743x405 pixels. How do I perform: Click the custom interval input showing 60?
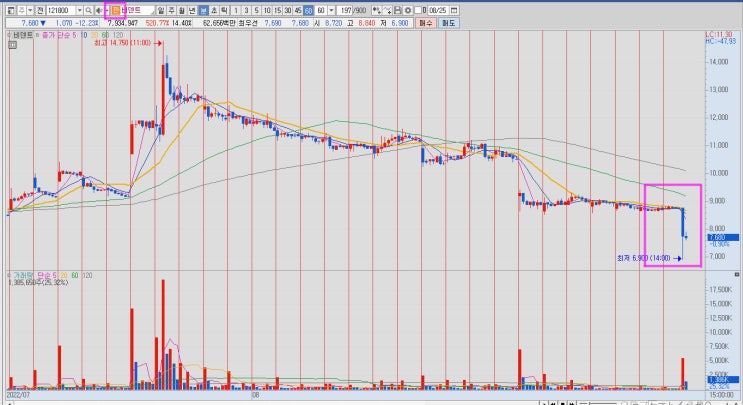321,10
